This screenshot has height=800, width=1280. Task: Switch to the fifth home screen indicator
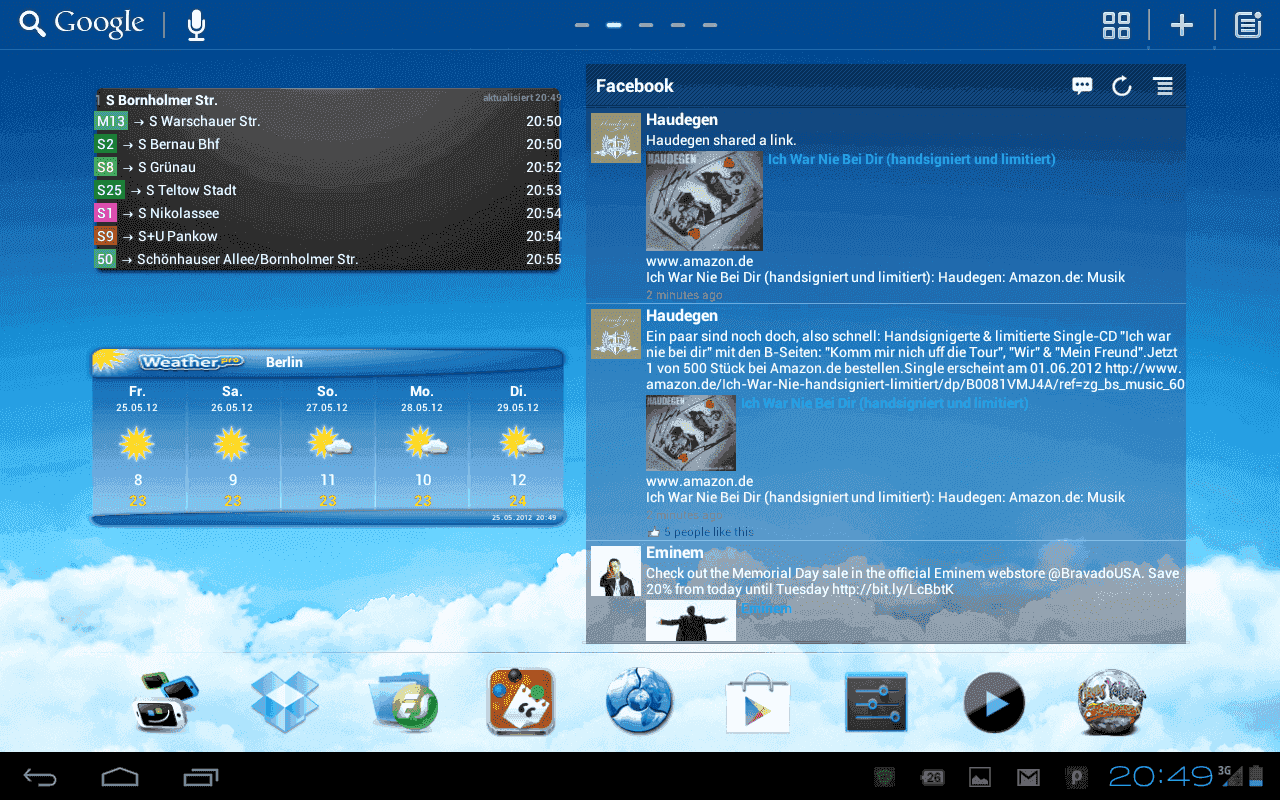710,25
